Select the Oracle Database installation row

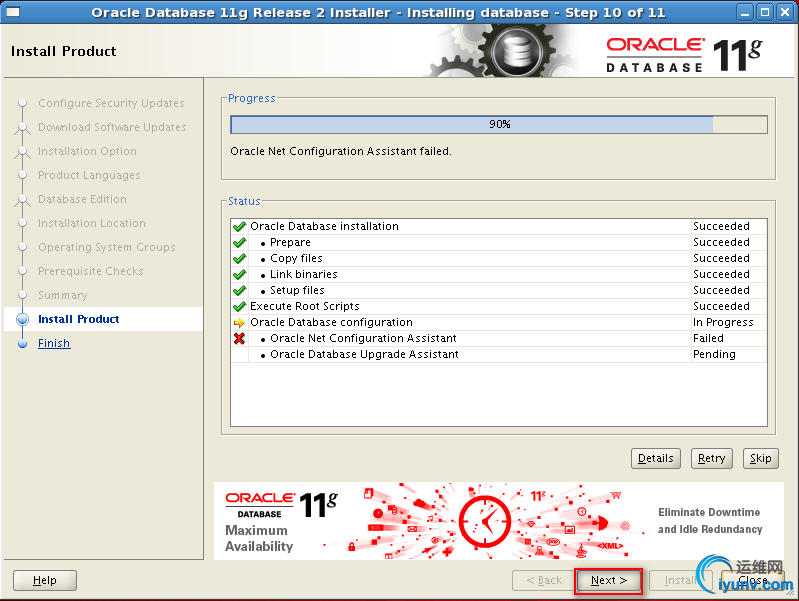499,226
